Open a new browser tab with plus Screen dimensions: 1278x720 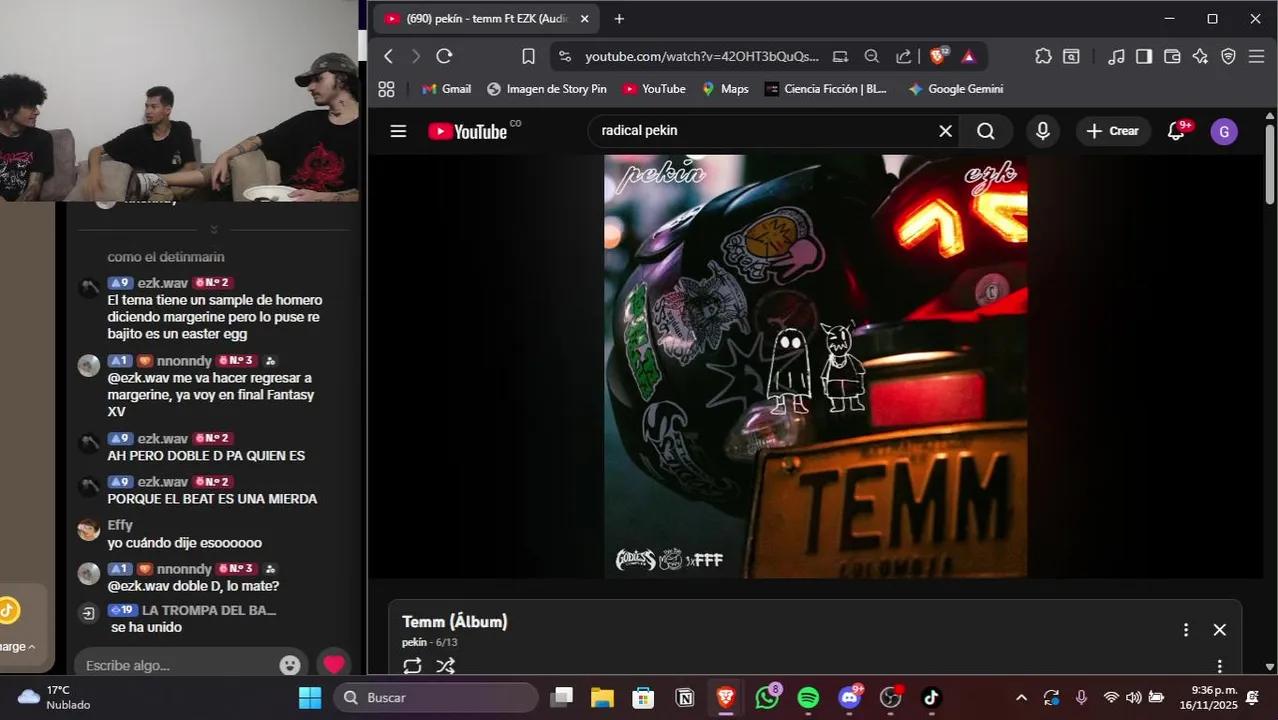(x=619, y=19)
